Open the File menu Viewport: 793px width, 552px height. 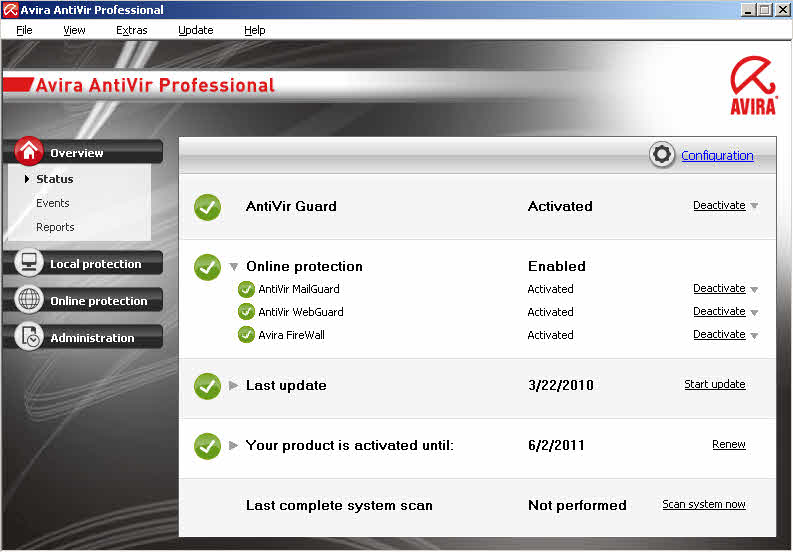(24, 30)
